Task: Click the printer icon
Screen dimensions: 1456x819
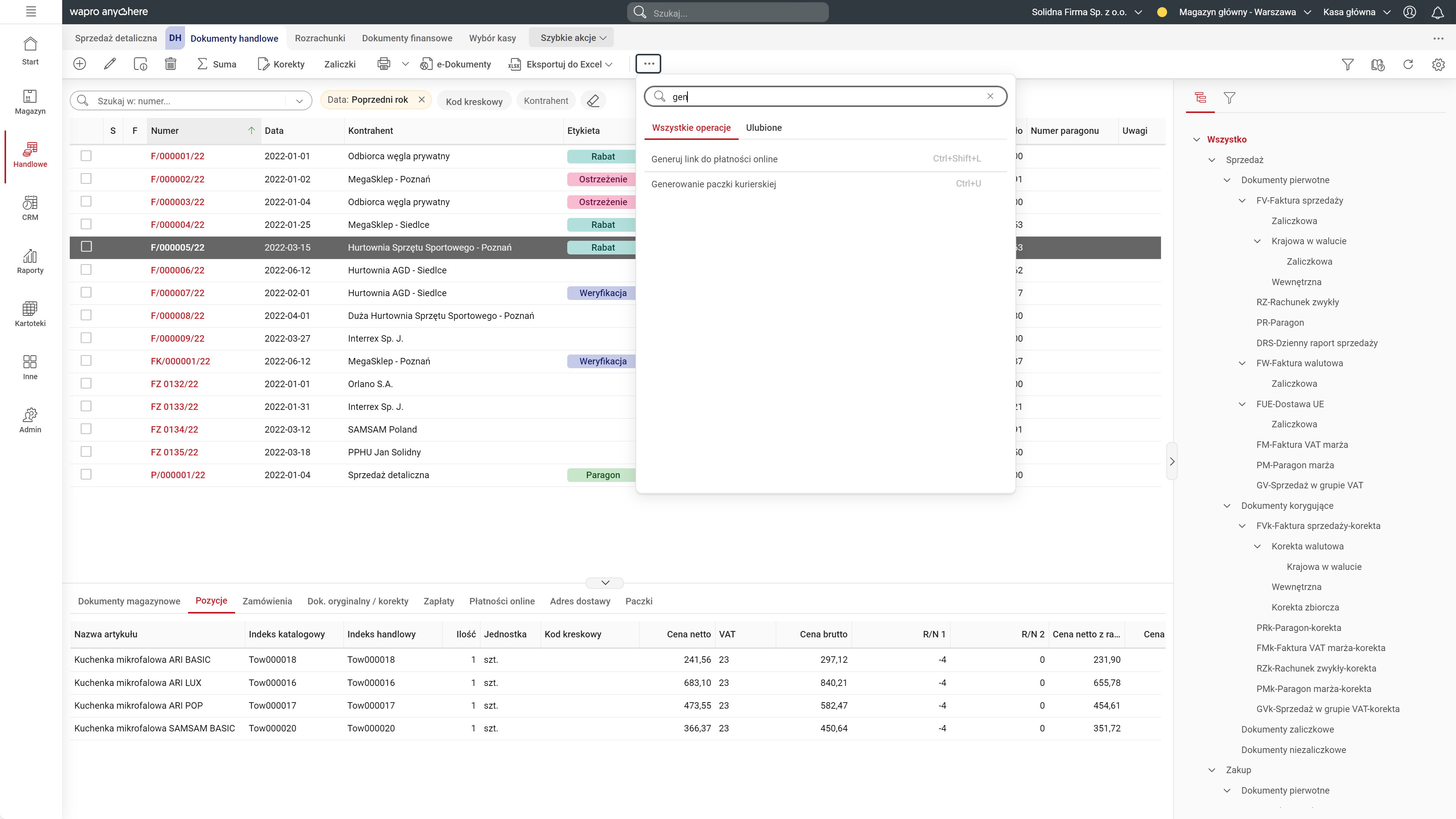Action: pos(384,64)
